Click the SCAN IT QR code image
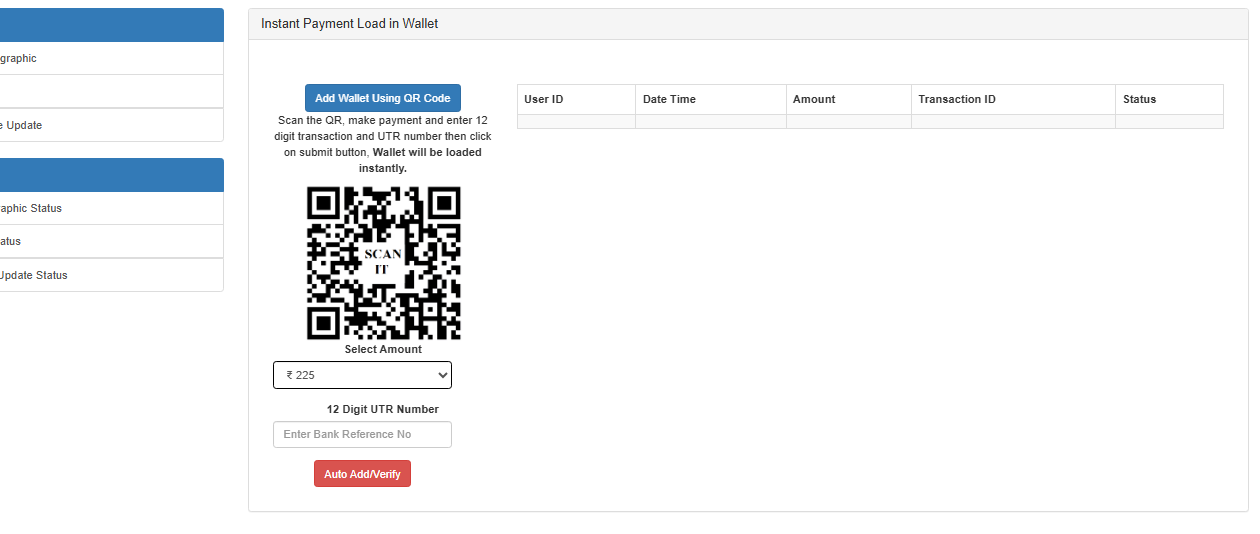This screenshot has width=1260, height=534. pos(383,263)
